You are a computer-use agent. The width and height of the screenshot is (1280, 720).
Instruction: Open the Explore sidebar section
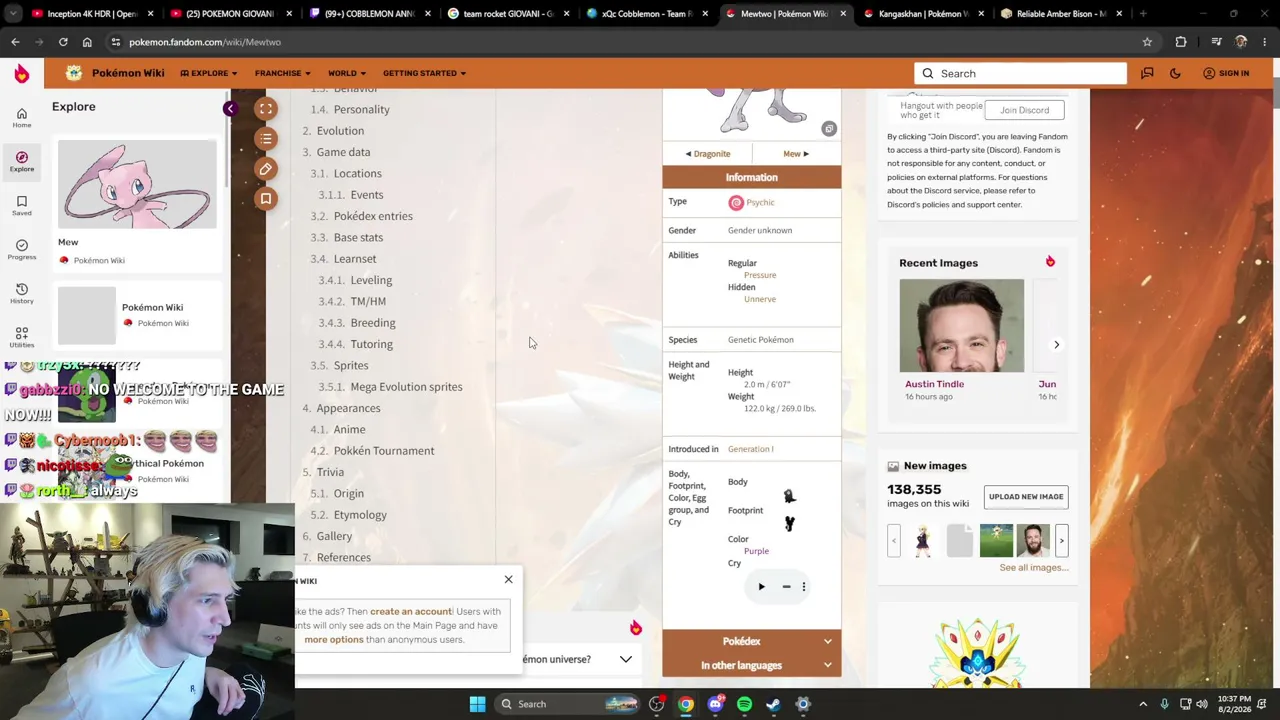(21, 162)
